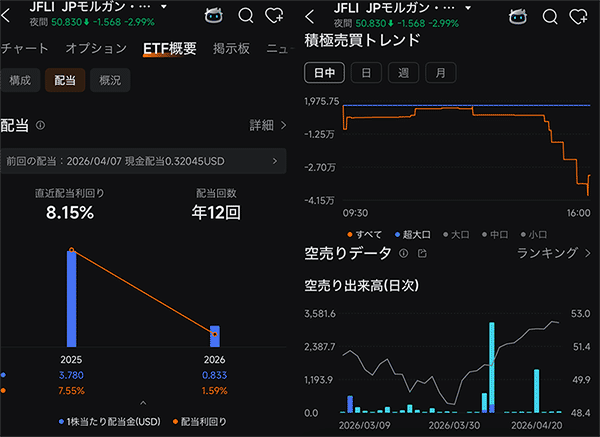600x437 pixels.
Task: Select 概況 sub-tab
Action: tap(110, 80)
